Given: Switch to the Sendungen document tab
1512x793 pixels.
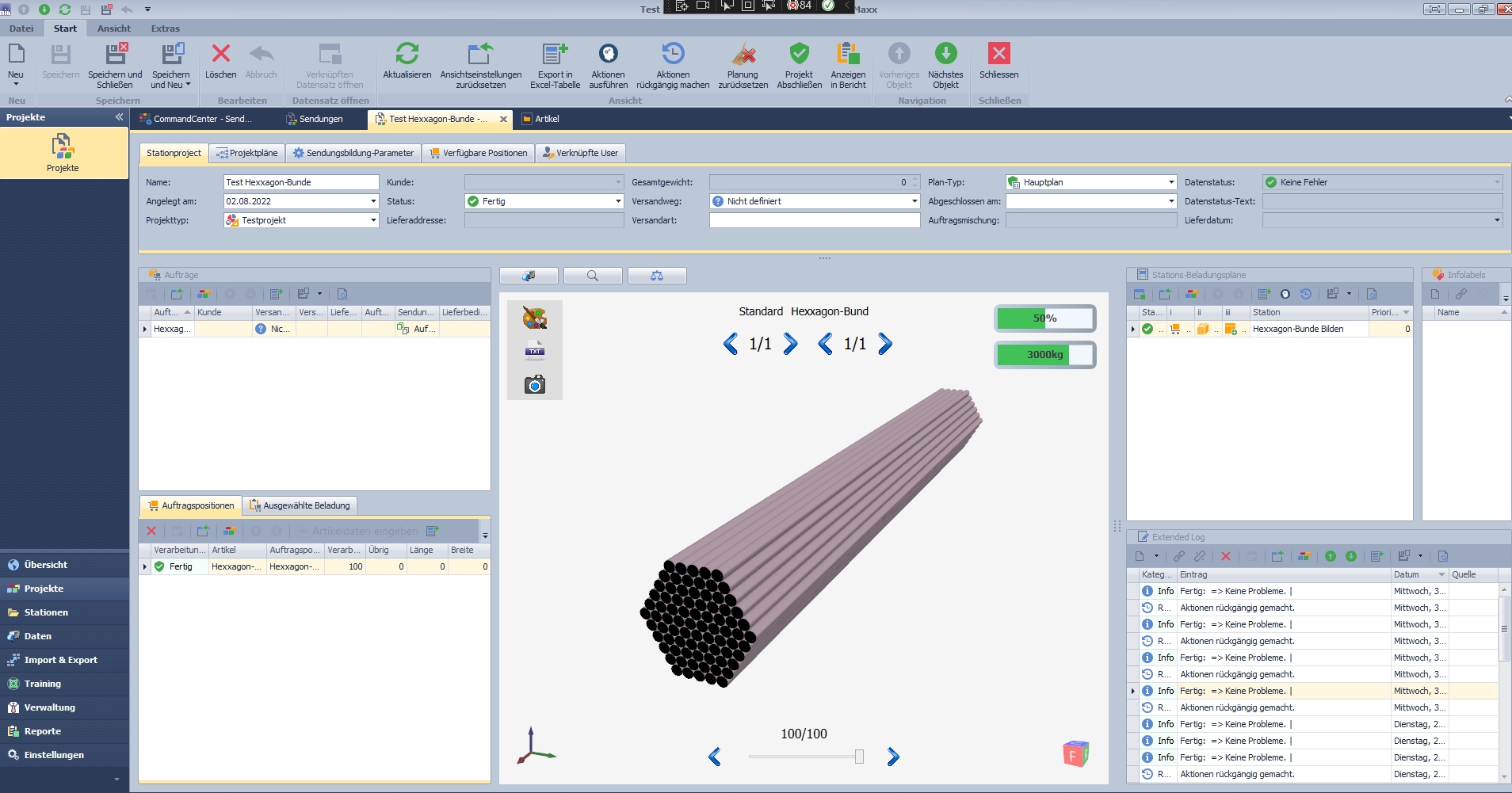Looking at the screenshot, I should point(315,119).
